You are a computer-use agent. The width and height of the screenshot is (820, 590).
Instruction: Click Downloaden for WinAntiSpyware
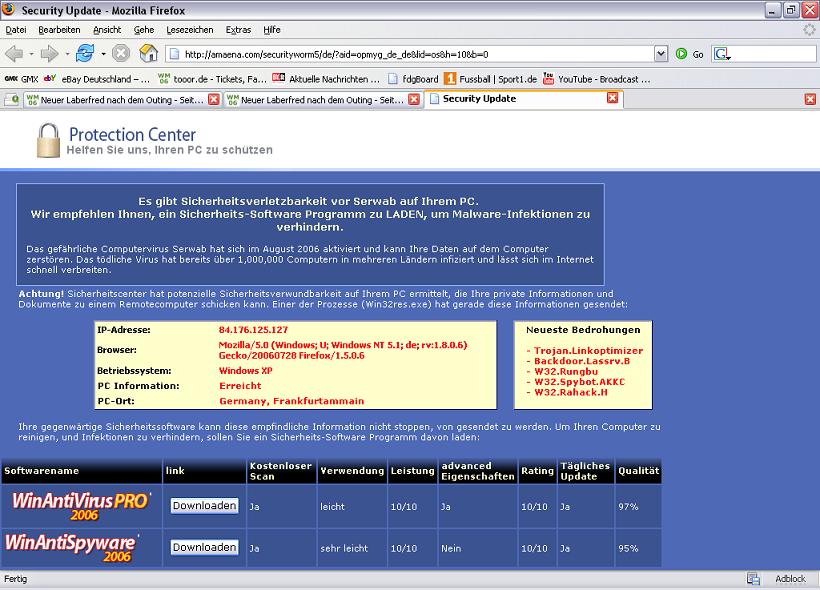(204, 547)
